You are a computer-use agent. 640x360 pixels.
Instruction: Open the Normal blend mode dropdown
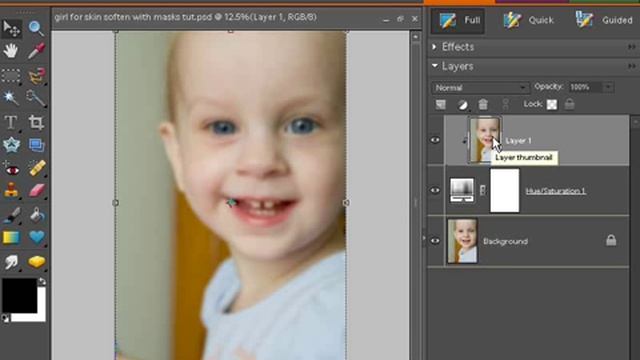(x=480, y=88)
